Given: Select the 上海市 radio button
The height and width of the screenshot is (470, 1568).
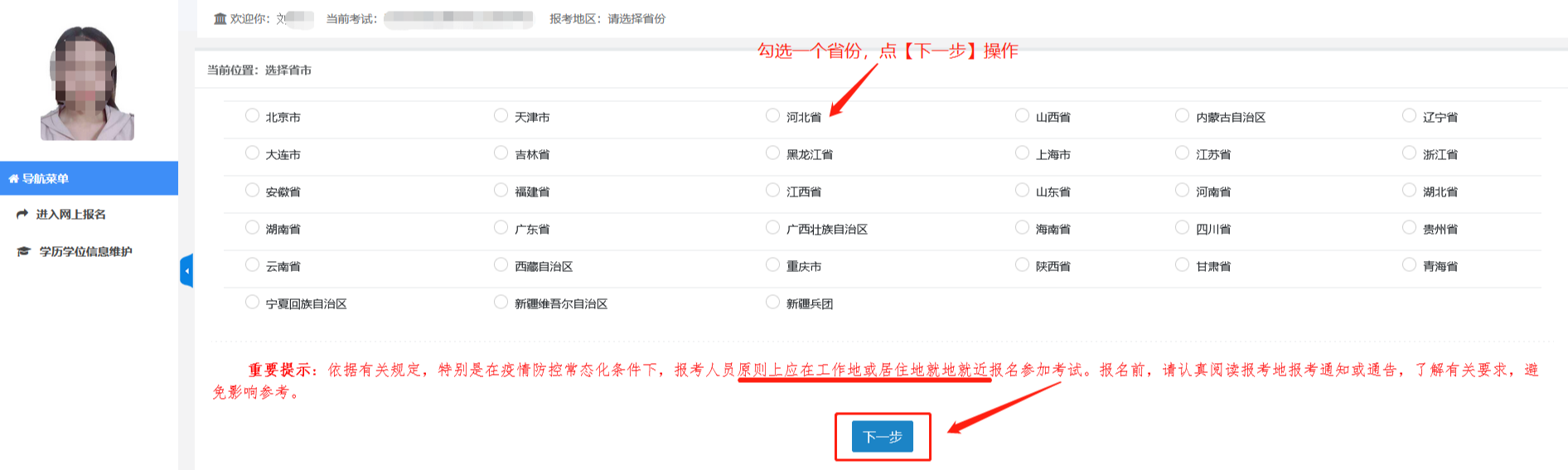Looking at the screenshot, I should coord(1022,153).
